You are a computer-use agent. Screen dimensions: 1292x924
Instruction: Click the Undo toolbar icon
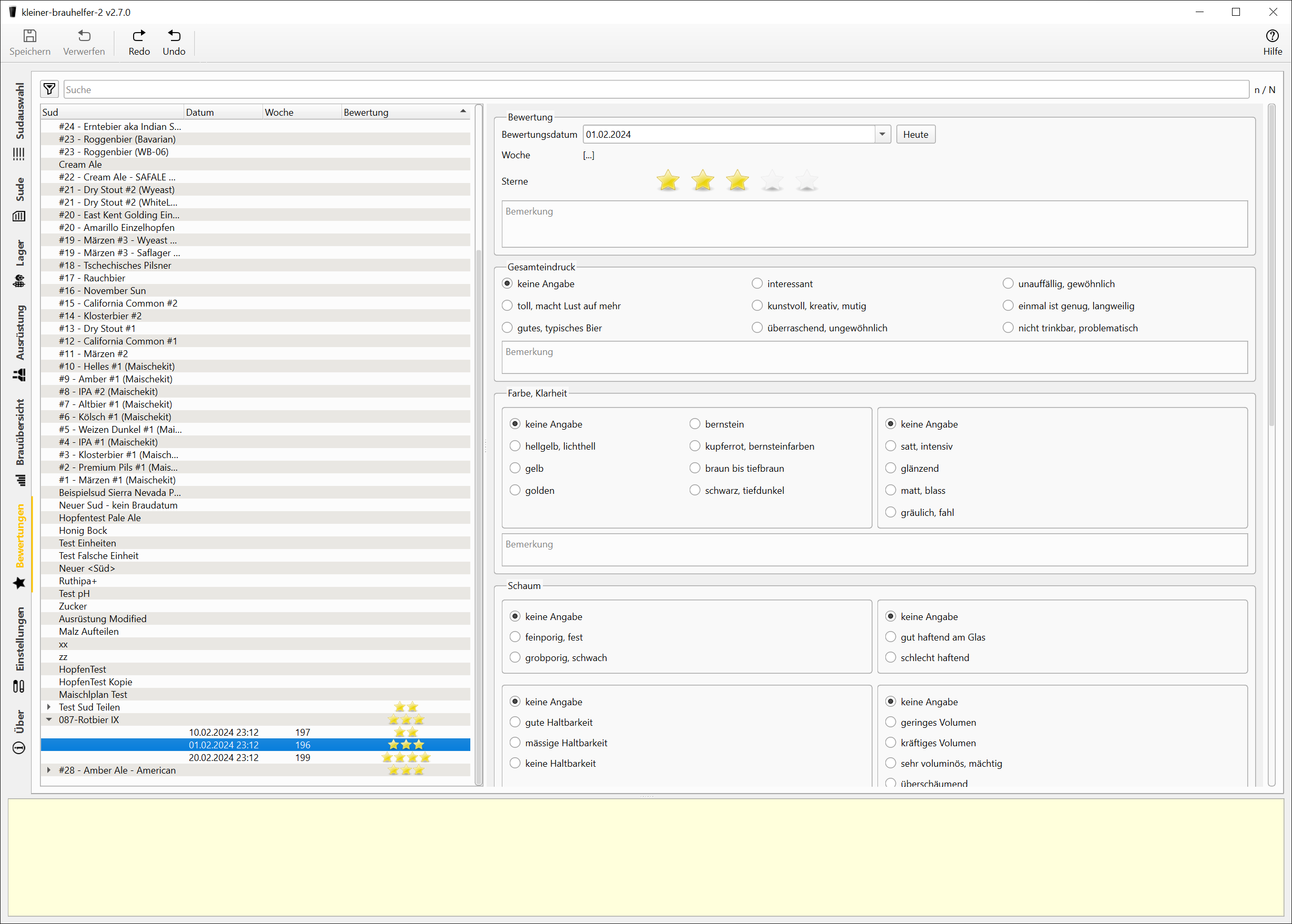174,36
